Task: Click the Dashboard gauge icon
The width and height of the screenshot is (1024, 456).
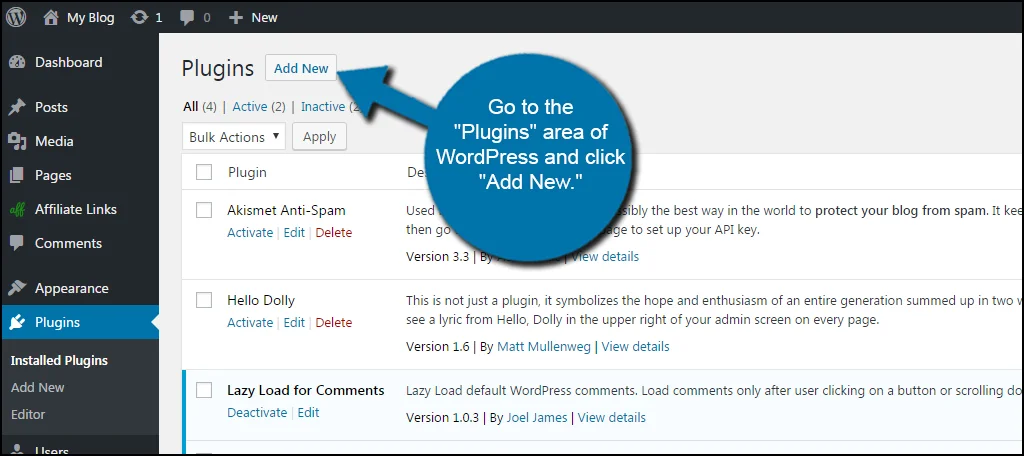Action: [17, 63]
